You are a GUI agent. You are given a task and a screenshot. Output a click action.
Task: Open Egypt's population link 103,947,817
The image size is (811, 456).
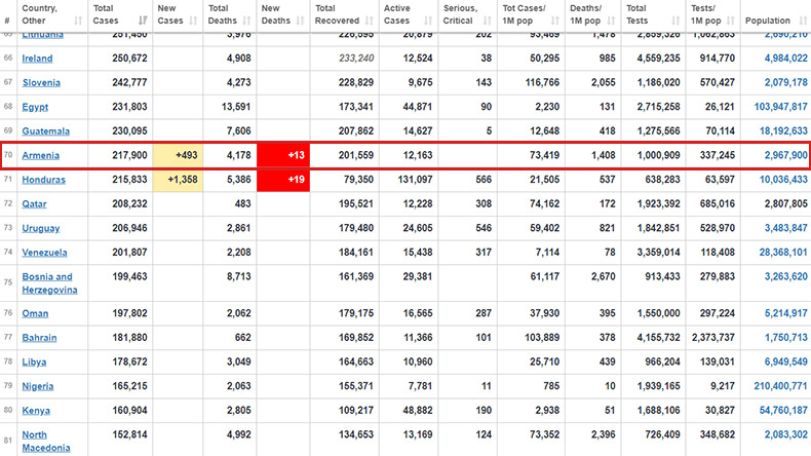point(780,107)
